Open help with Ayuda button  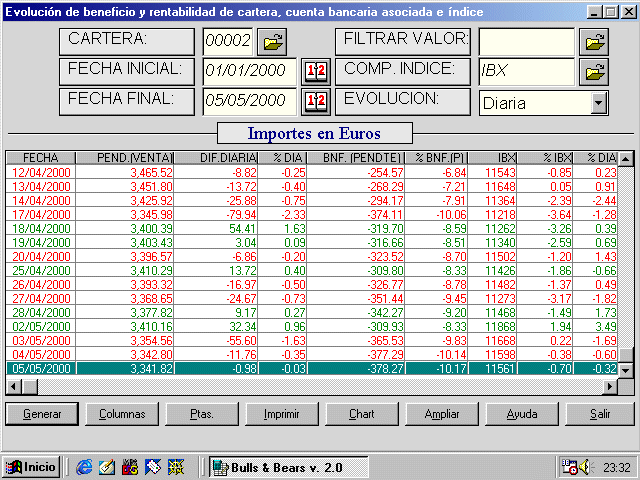pyautogui.click(x=522, y=414)
